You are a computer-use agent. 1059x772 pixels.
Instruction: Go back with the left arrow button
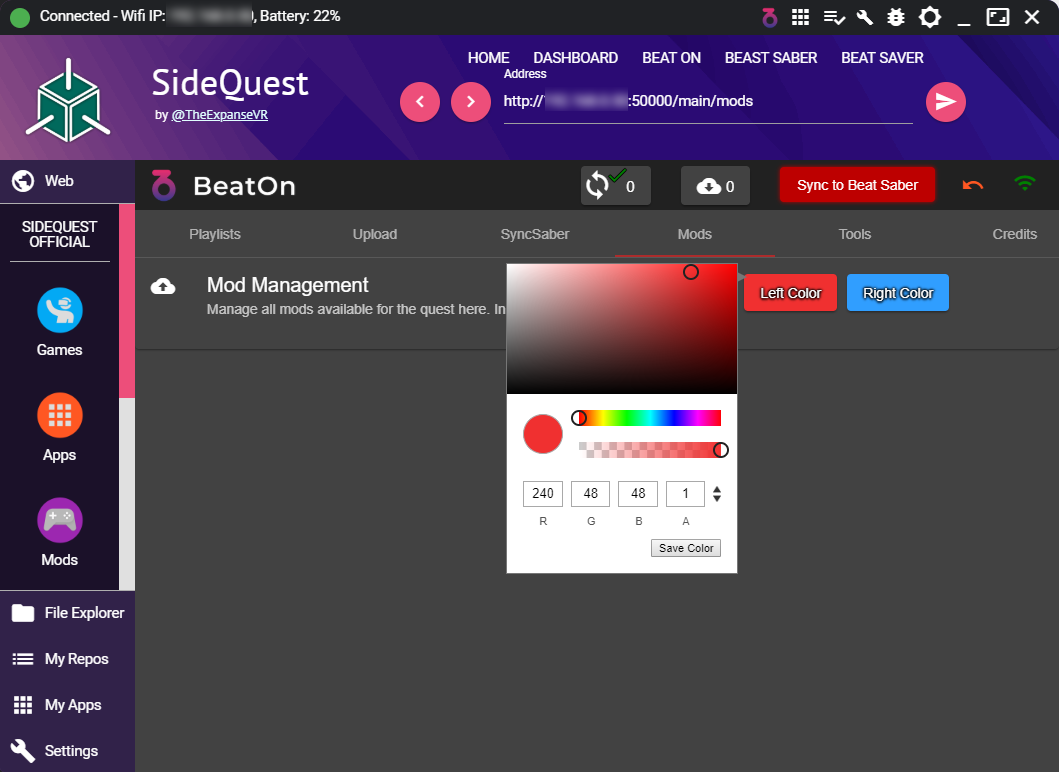point(419,102)
